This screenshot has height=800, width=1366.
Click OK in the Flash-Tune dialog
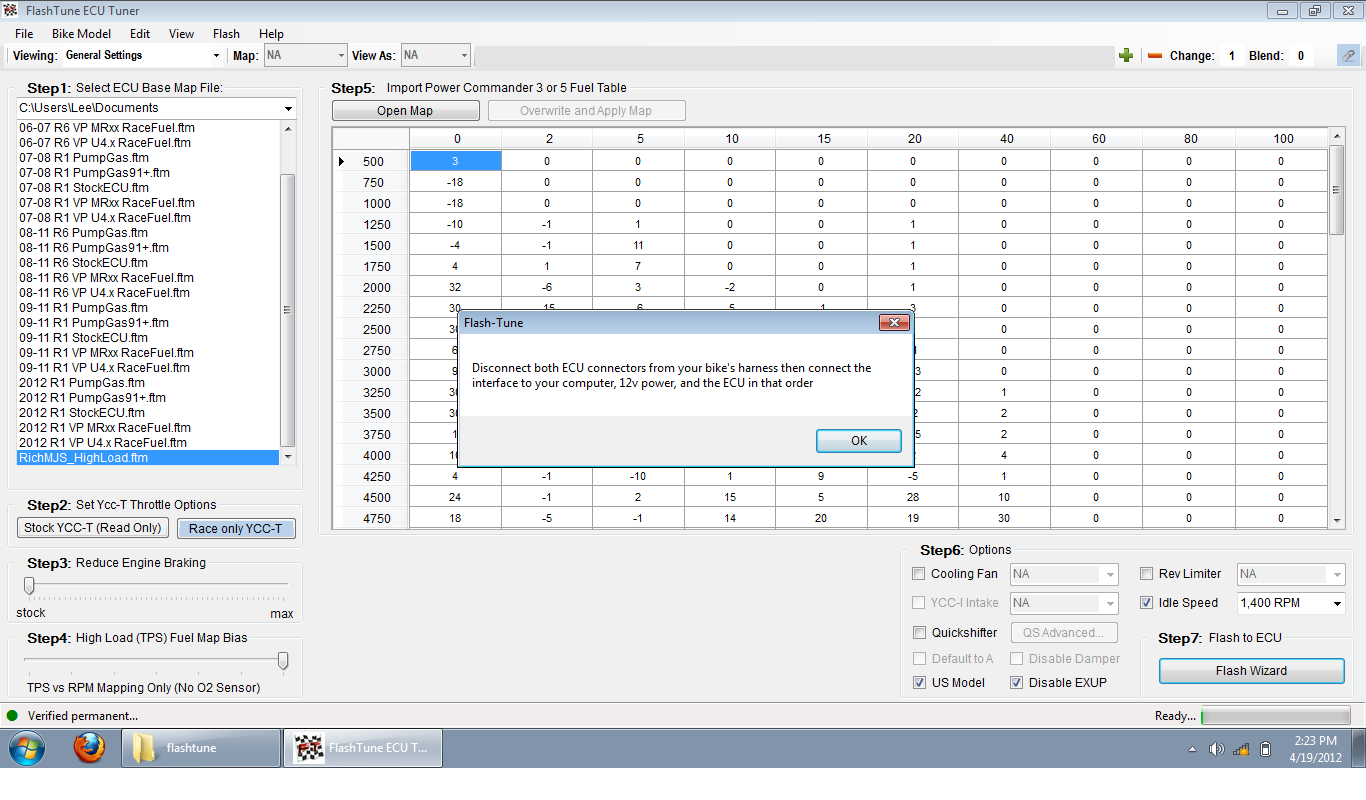point(859,441)
